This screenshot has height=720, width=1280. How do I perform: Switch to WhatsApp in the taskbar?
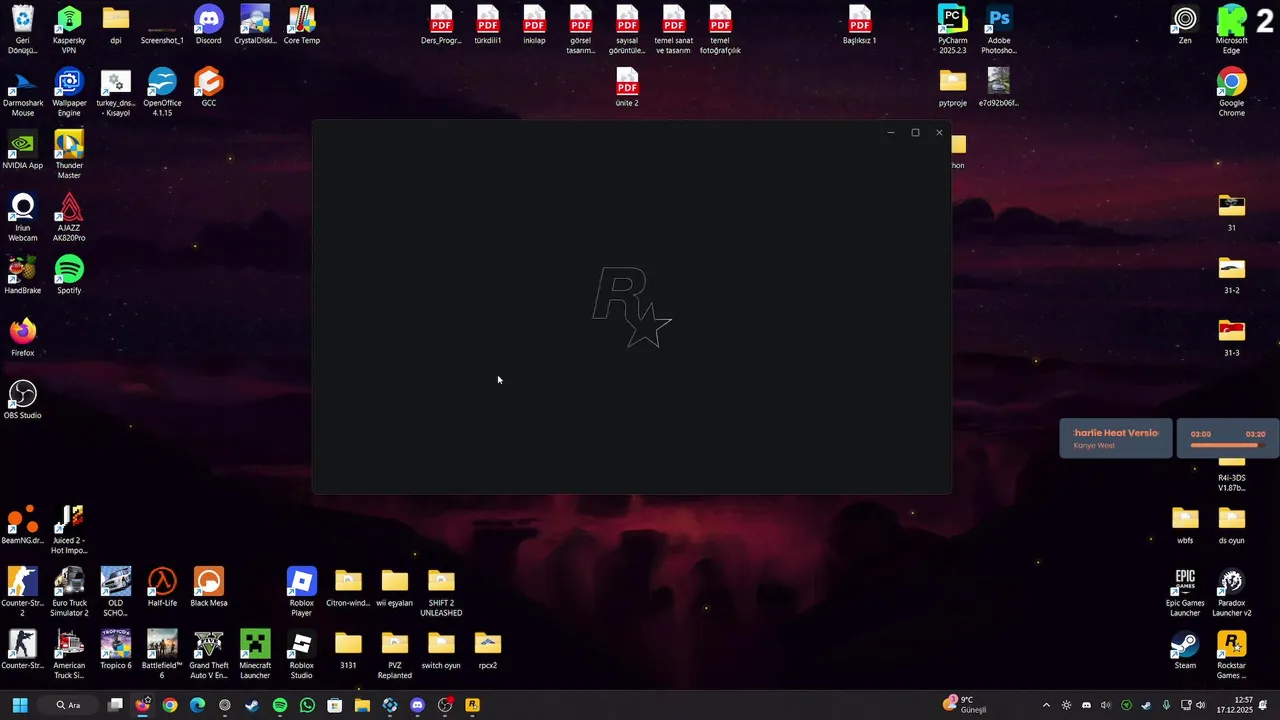(x=307, y=705)
